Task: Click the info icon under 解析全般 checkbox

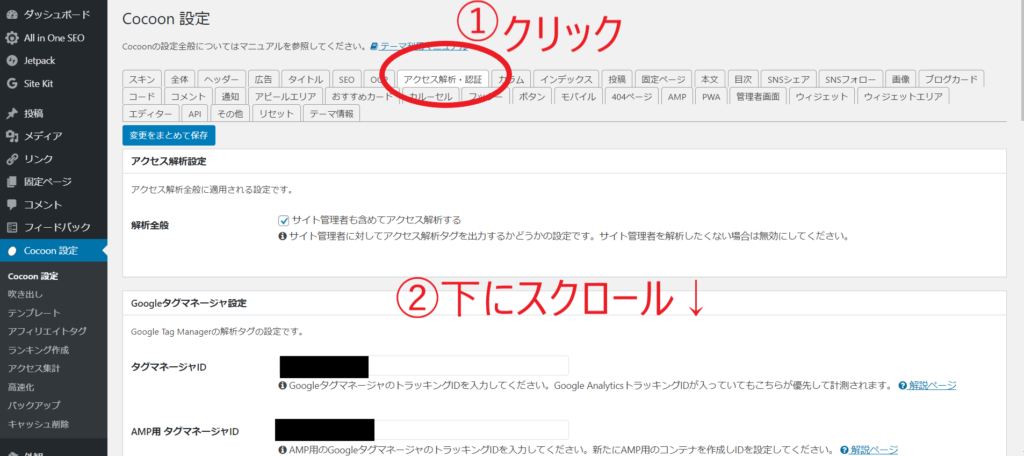Action: (282, 236)
